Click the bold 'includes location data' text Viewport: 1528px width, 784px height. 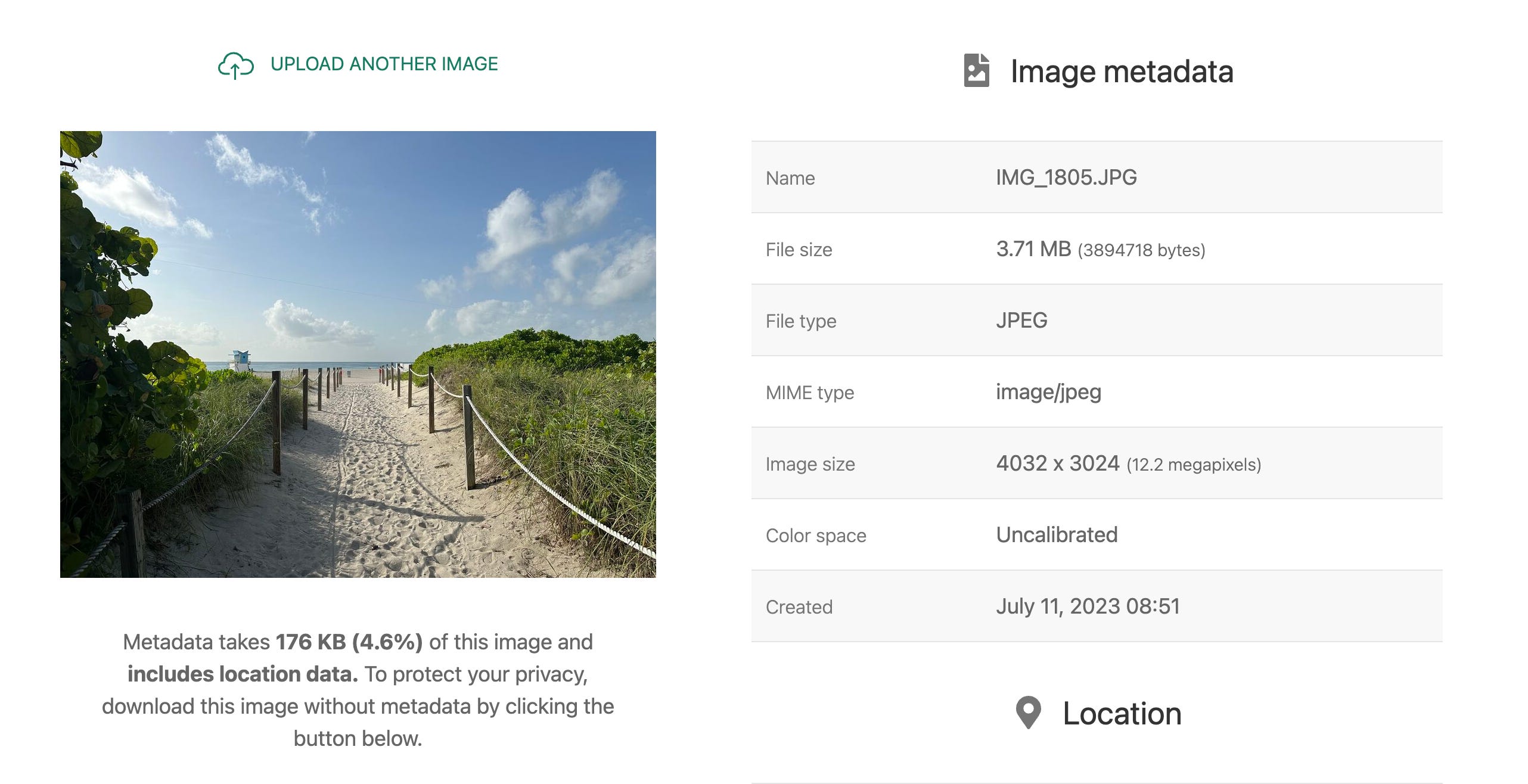[243, 674]
